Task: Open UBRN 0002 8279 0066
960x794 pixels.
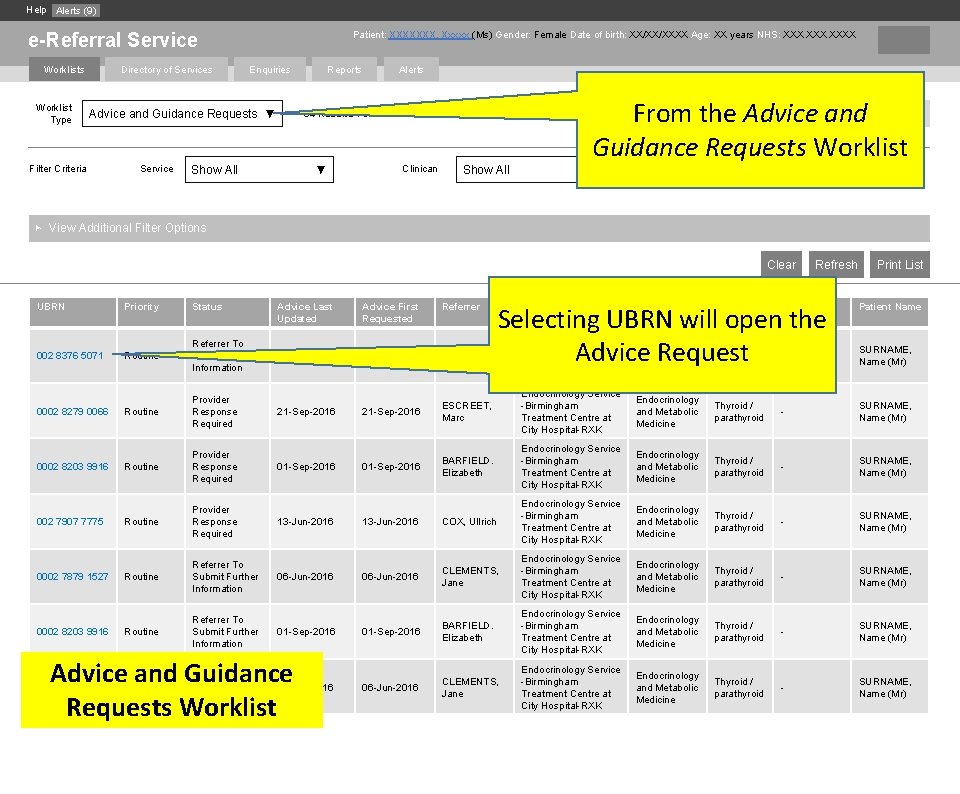Action: 72,411
